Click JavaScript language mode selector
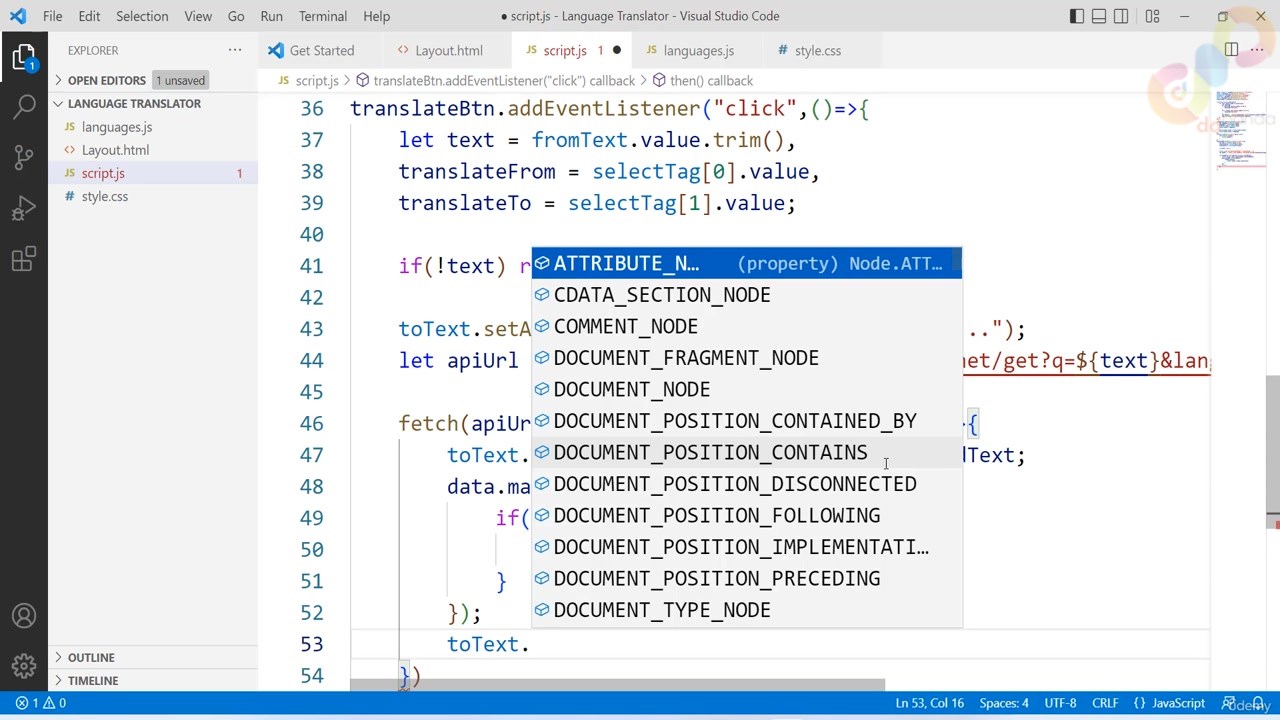 (1169, 703)
